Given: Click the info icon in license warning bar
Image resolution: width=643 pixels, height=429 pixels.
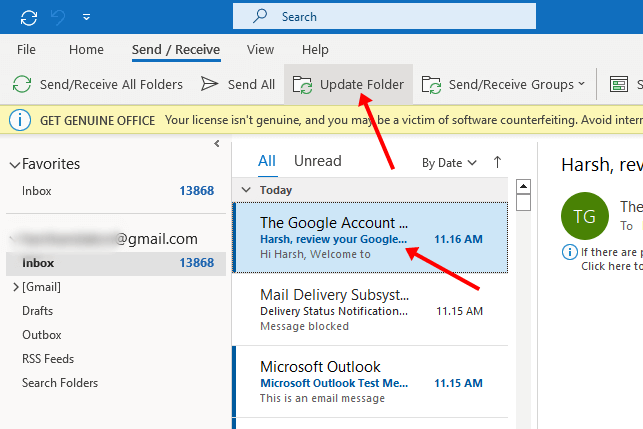Looking at the screenshot, I should 19,120.
